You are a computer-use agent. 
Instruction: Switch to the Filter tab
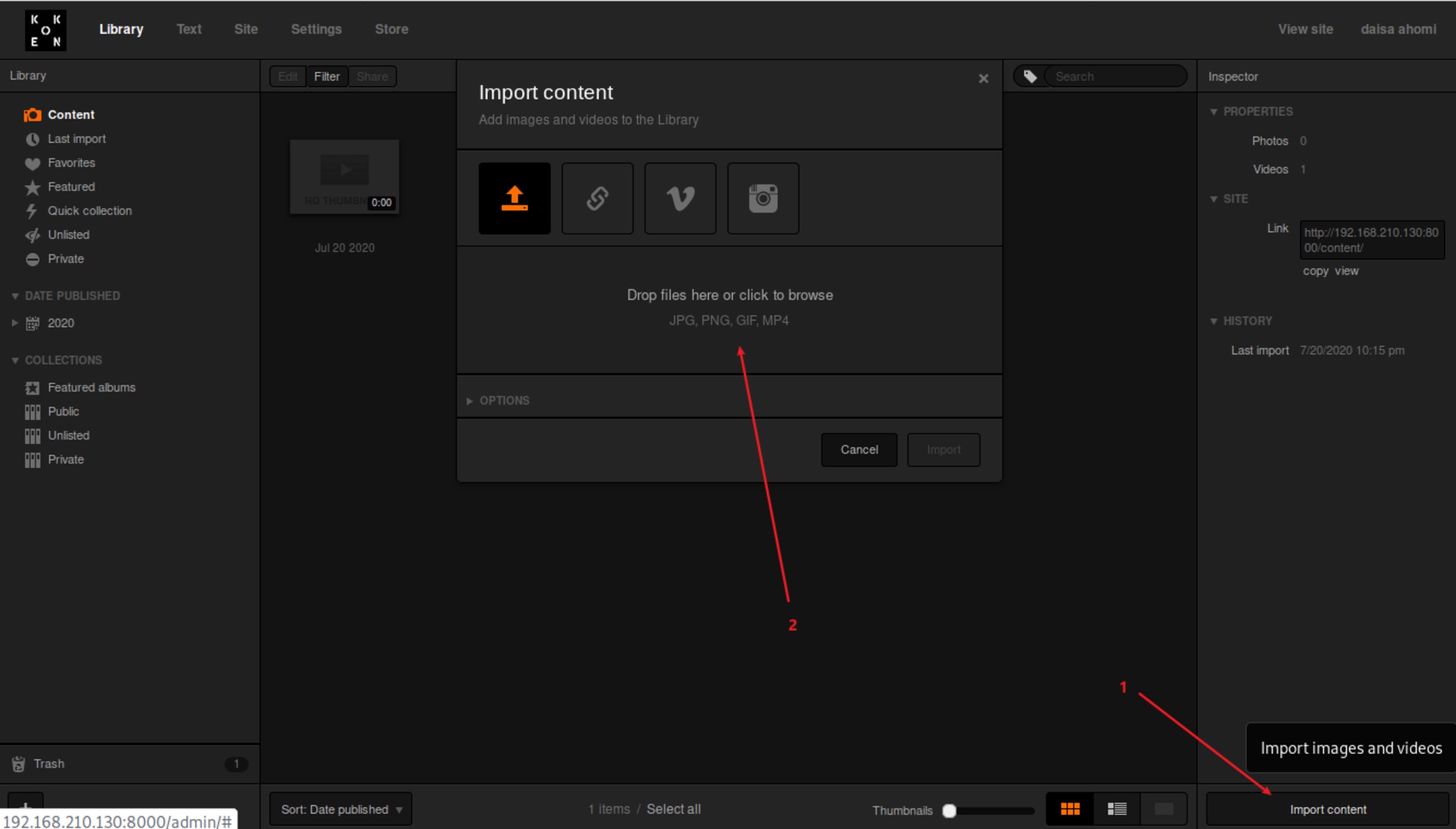[327, 76]
